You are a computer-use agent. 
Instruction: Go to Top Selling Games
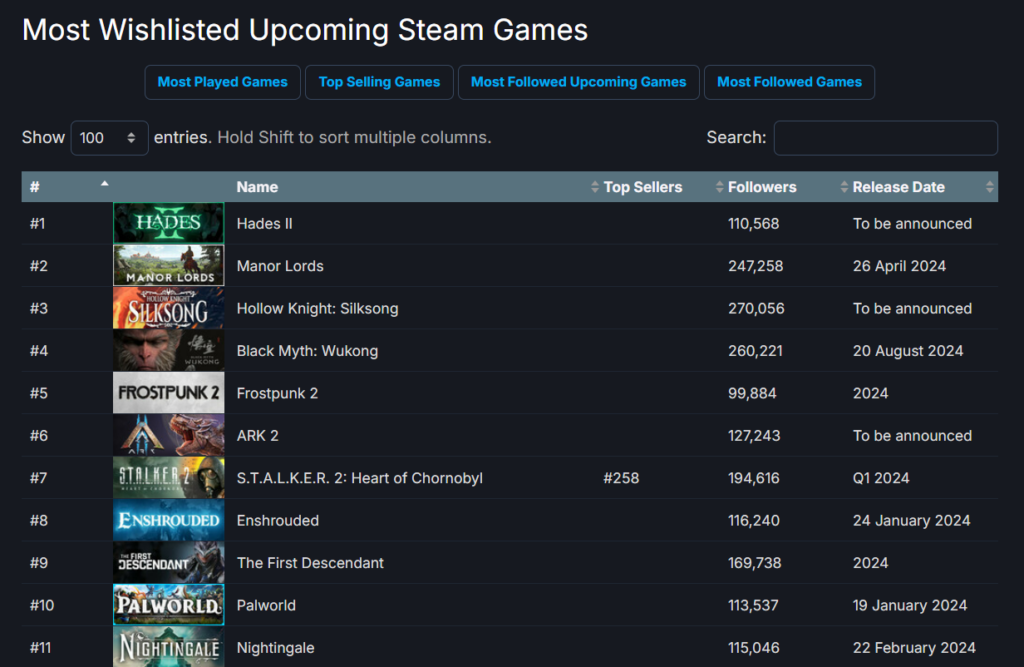[379, 82]
